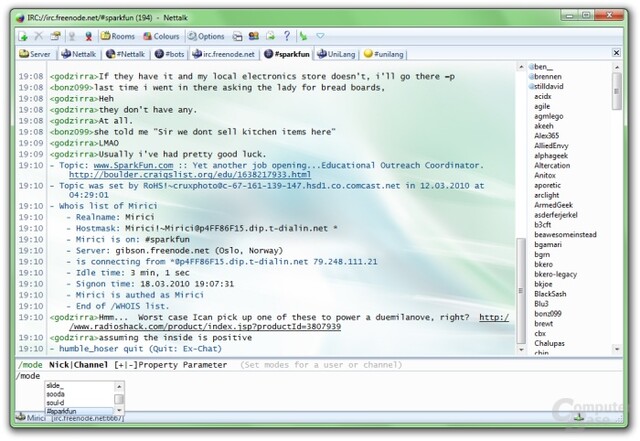Screen dimensions: 640x441
Task: Select user AlliedEnvy in the nick list
Action: [x=551, y=146]
